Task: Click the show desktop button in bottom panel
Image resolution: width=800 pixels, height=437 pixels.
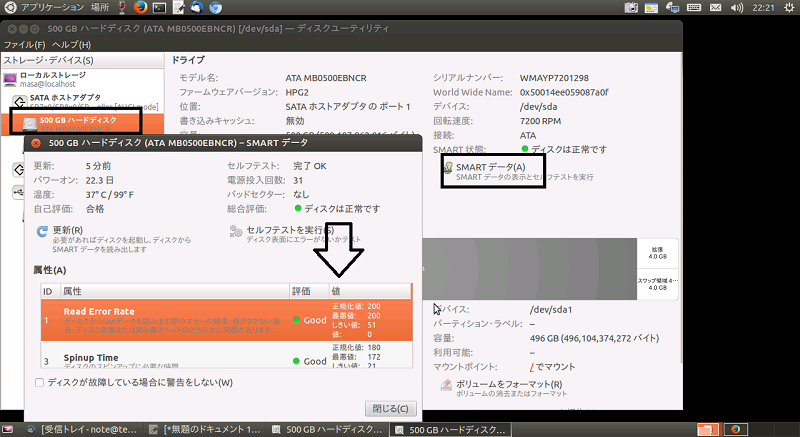Action: (x=8, y=429)
